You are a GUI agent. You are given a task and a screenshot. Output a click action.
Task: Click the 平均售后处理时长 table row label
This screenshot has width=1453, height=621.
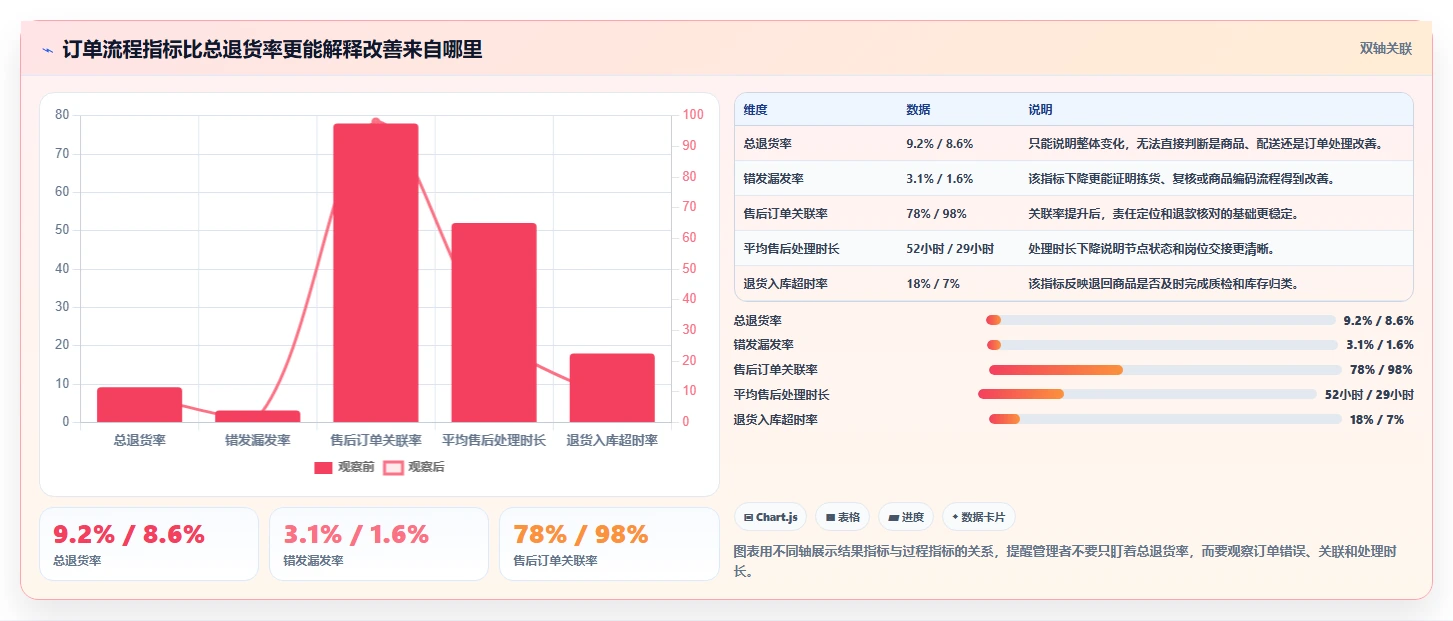point(792,249)
